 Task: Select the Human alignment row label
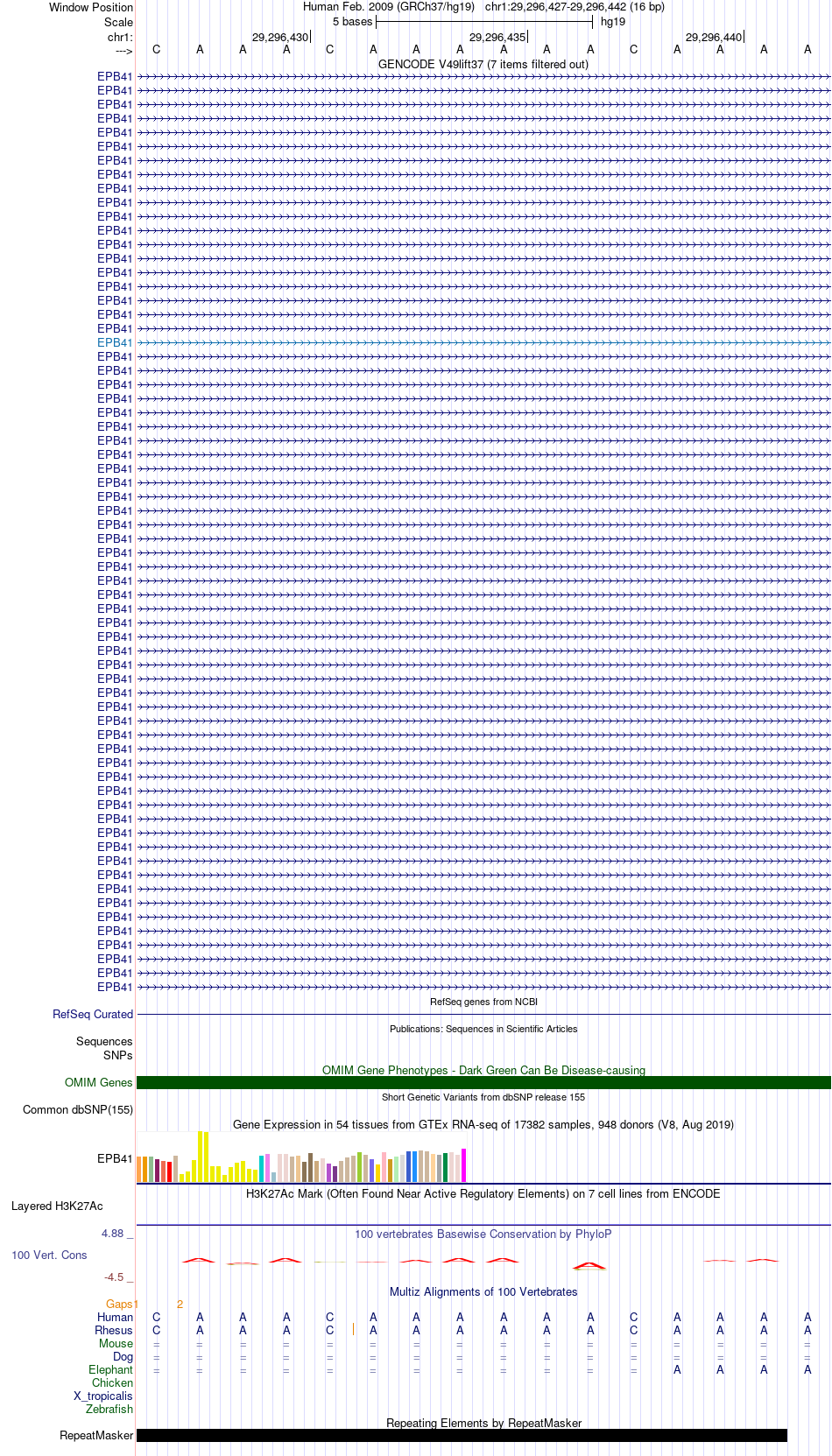pyautogui.click(x=115, y=1317)
